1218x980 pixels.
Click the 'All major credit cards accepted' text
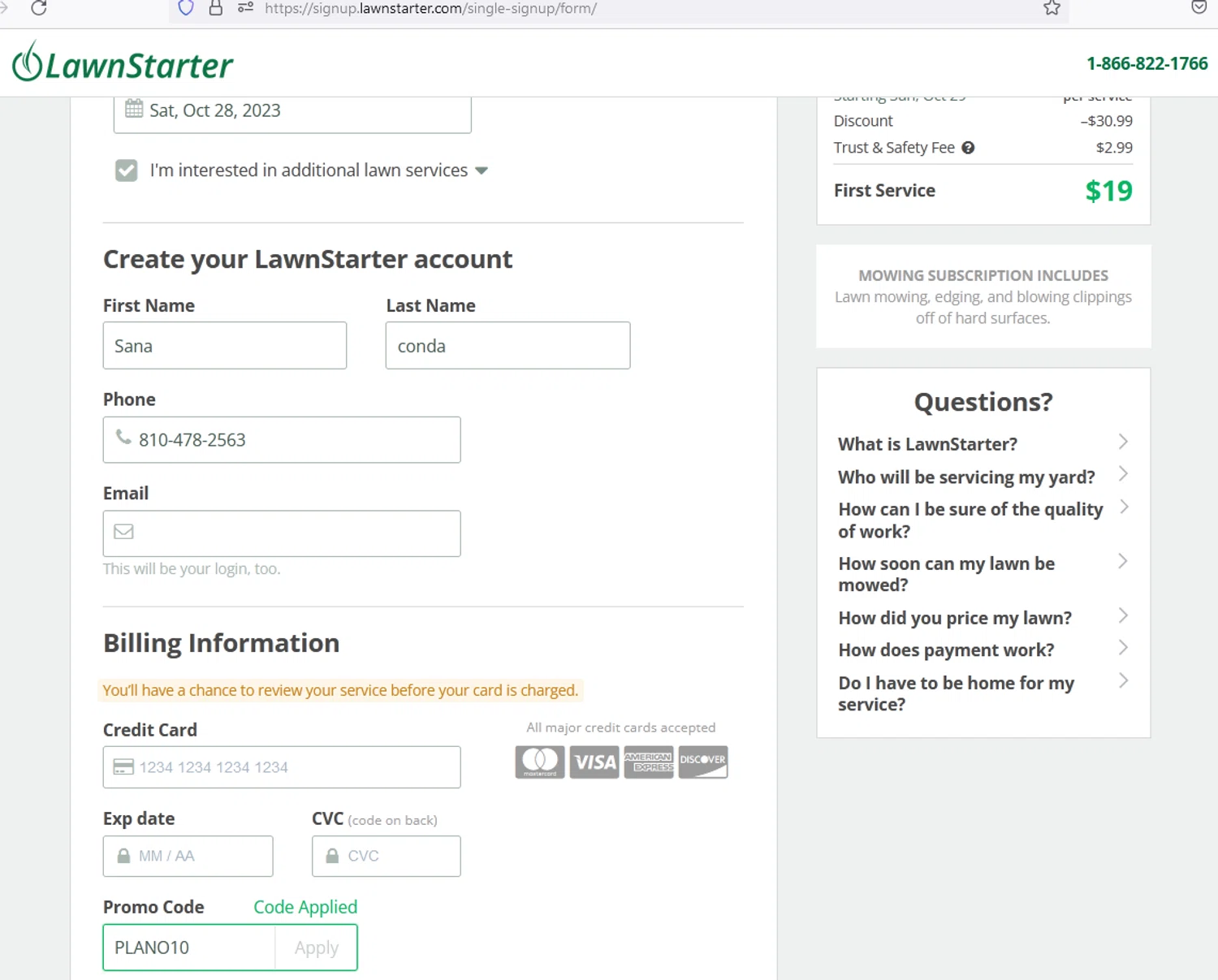[x=621, y=727]
